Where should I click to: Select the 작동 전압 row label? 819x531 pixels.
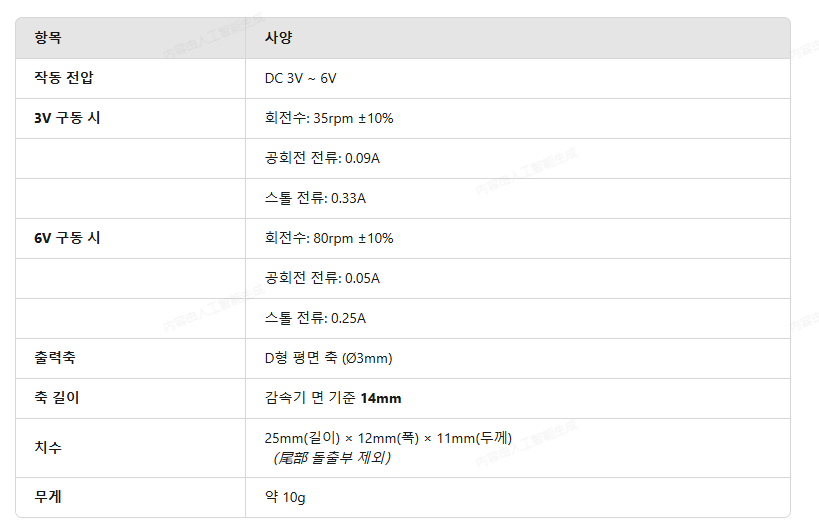64,78
